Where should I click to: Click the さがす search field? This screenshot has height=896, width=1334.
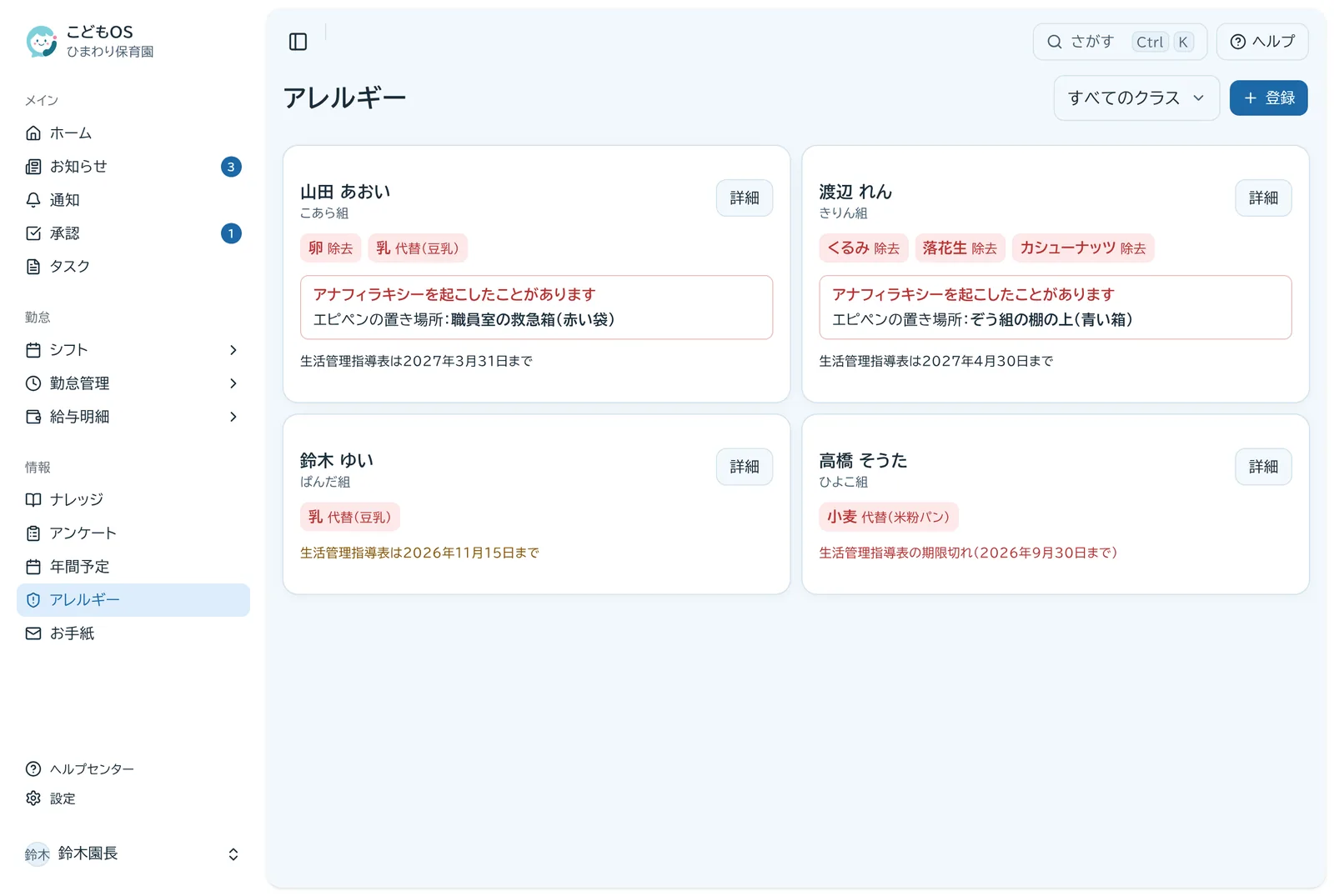coord(1120,42)
